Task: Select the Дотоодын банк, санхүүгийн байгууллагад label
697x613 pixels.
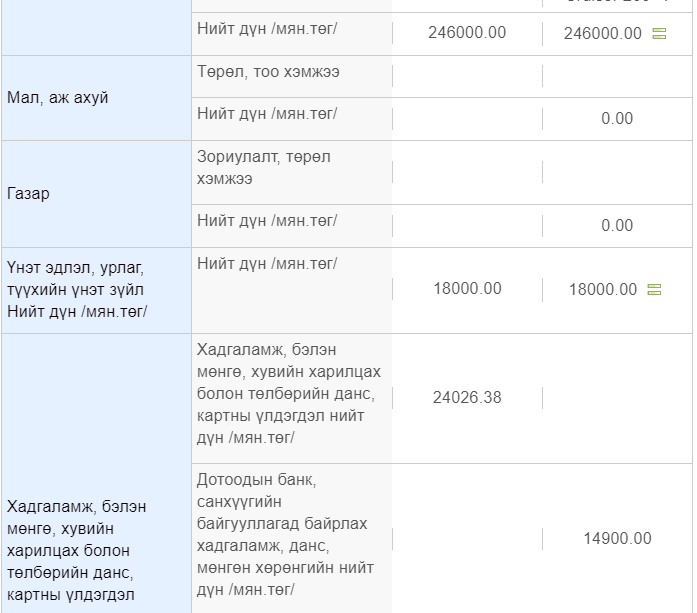Action: click(285, 534)
